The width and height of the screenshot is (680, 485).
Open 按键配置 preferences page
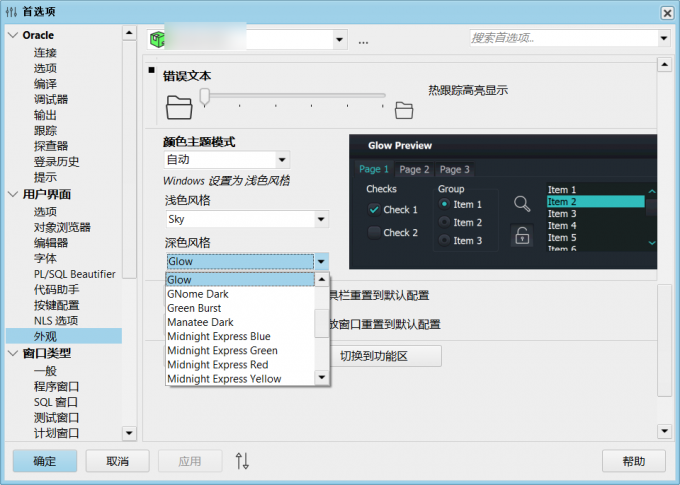pyautogui.click(x=56, y=305)
